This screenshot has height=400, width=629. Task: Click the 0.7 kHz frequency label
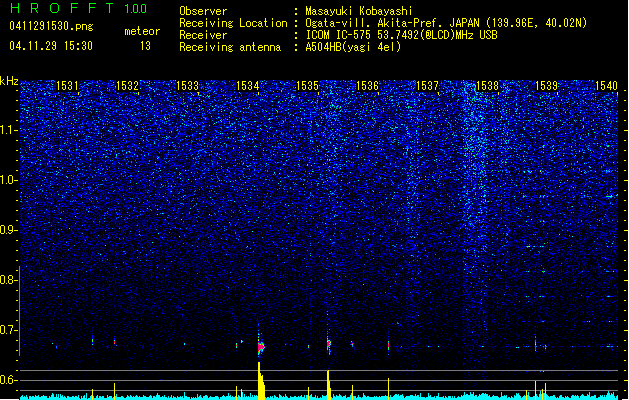click(x=8, y=330)
